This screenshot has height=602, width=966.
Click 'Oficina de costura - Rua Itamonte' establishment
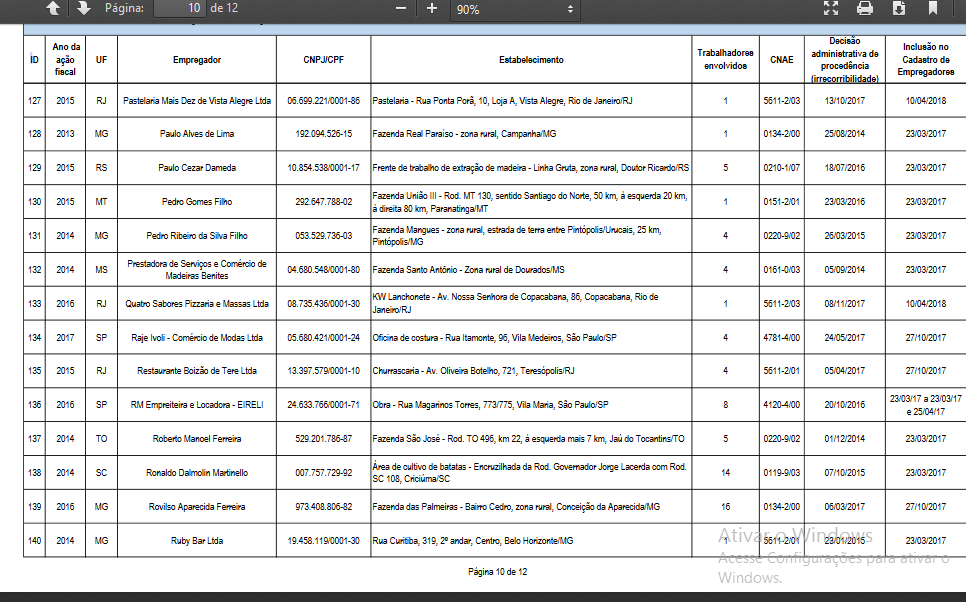pos(494,338)
